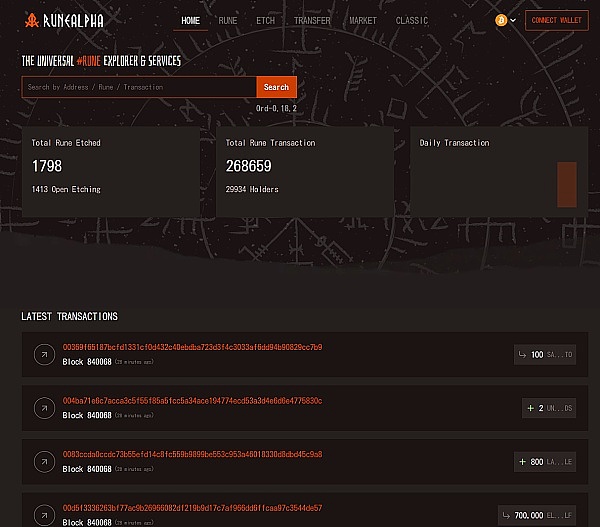The height and width of the screenshot is (527, 600).
Task: Click the + 2 UN...DS mint badge
Action: click(549, 408)
